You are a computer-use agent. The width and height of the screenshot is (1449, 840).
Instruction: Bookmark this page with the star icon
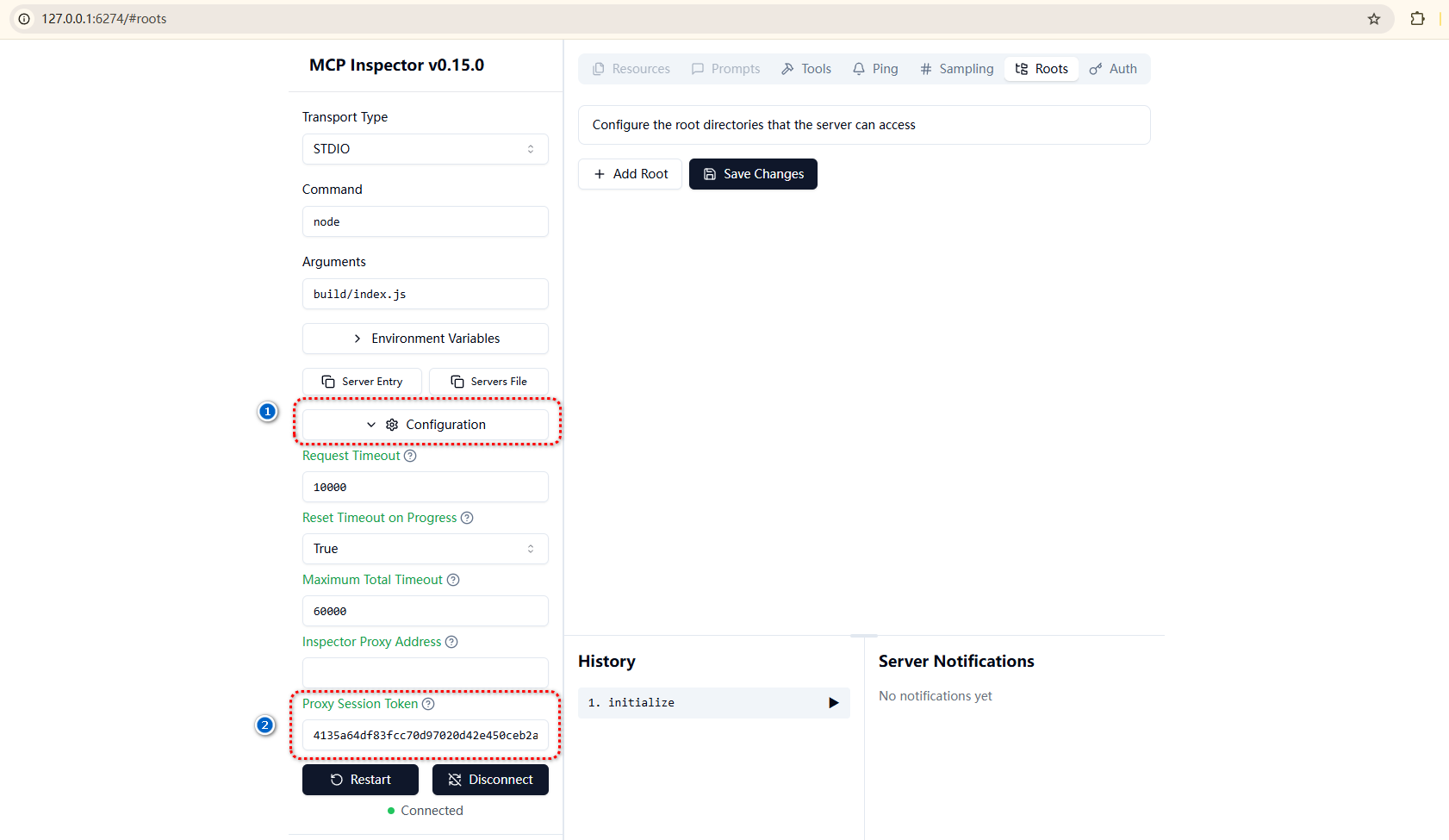(1374, 19)
